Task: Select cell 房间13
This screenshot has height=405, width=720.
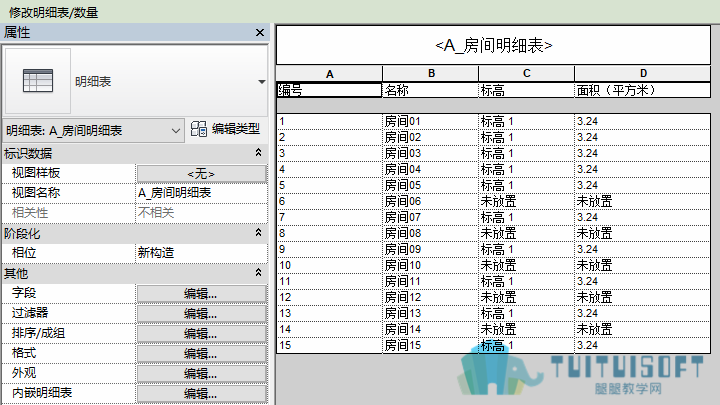Action: 431,313
